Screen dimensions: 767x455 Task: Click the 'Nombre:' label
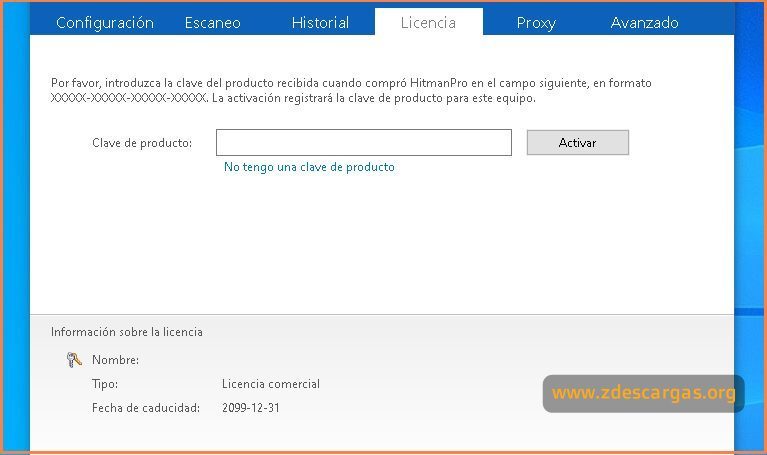pyautogui.click(x=115, y=360)
